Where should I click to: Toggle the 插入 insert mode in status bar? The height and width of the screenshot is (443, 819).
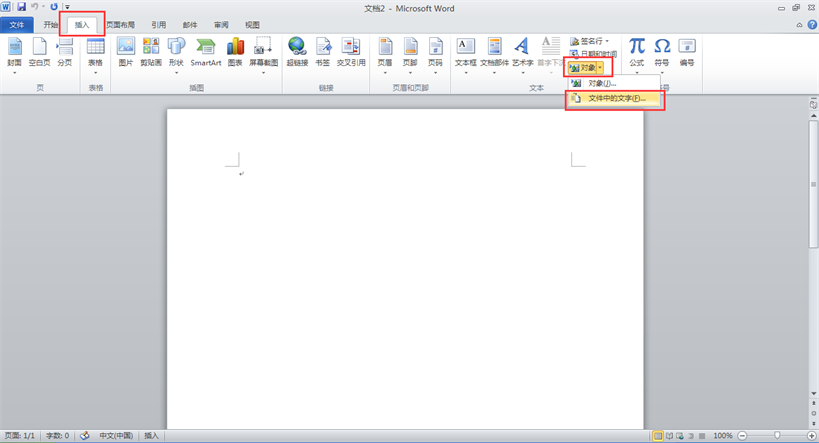[x=152, y=436]
